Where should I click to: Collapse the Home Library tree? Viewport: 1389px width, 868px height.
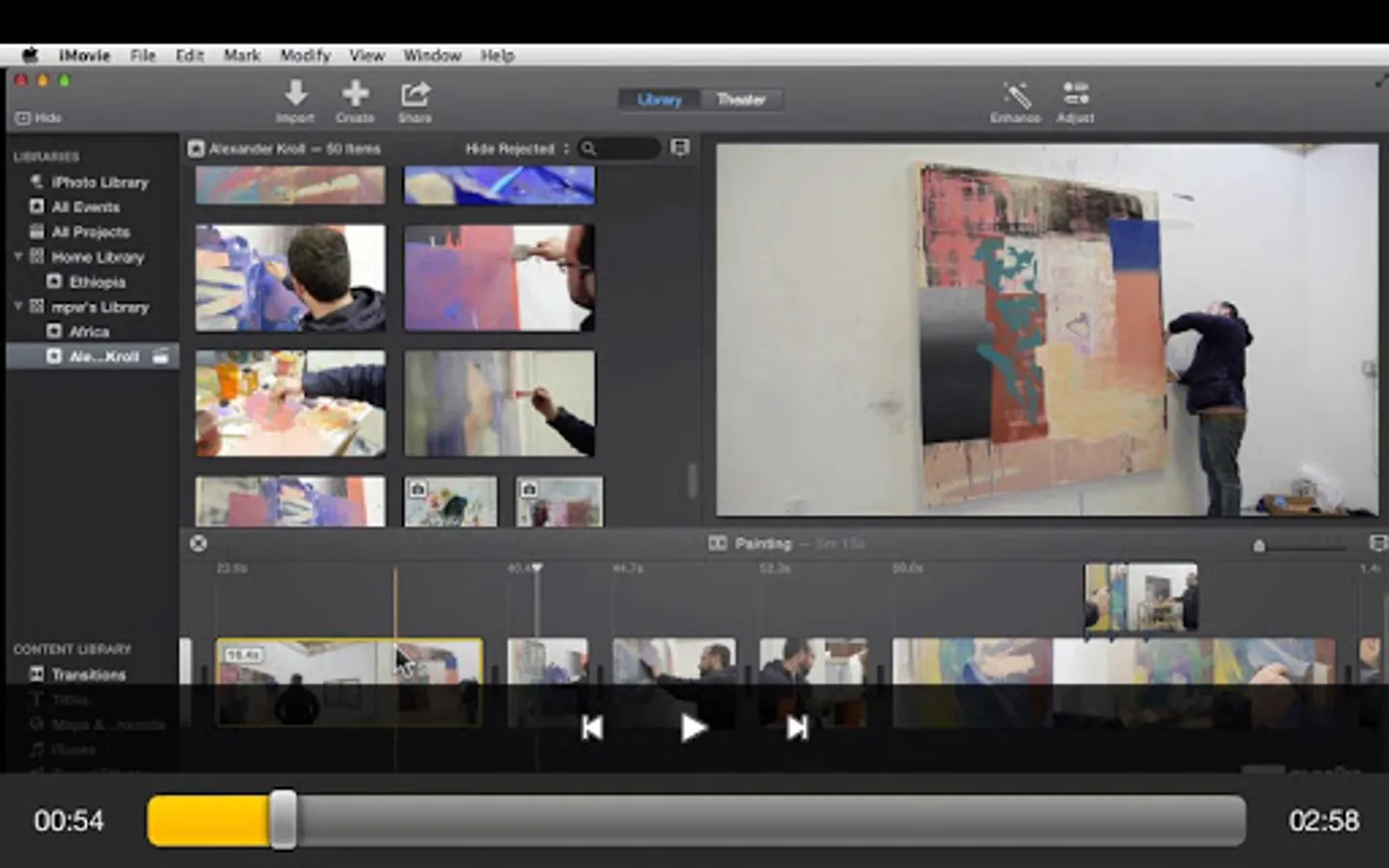pos(18,257)
